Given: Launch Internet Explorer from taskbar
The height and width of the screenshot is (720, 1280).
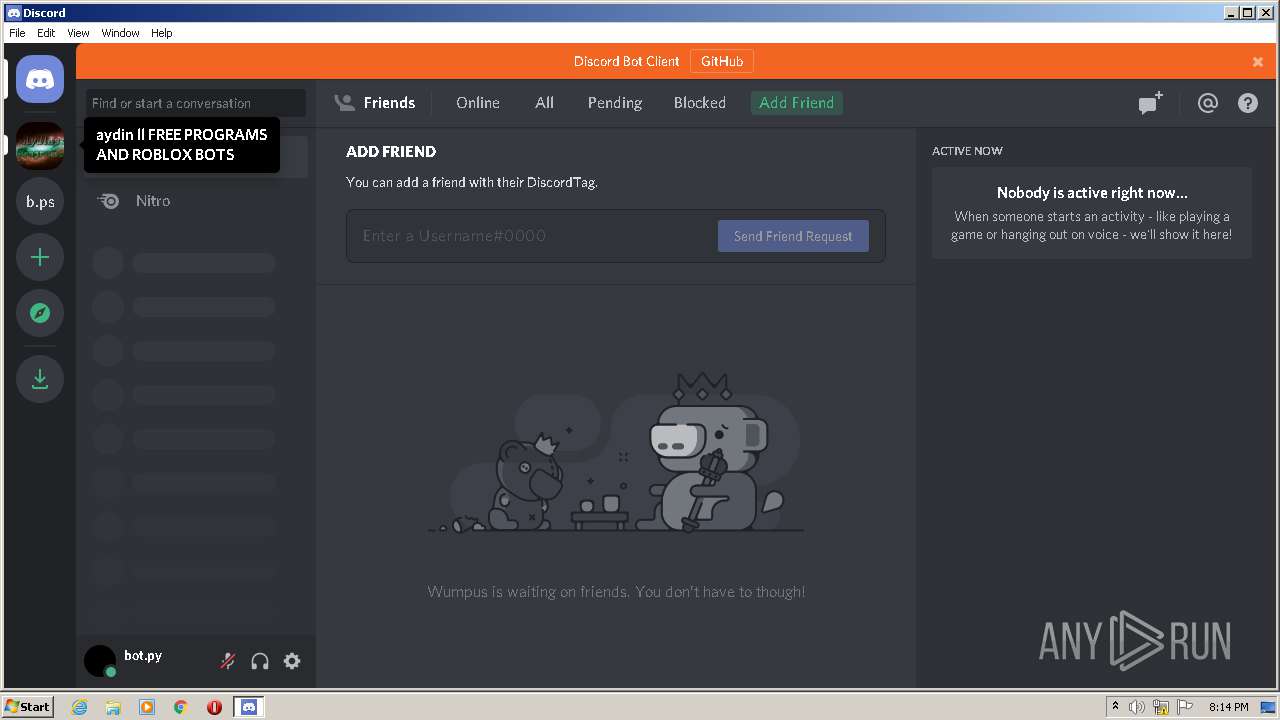Looking at the screenshot, I should tap(80, 707).
